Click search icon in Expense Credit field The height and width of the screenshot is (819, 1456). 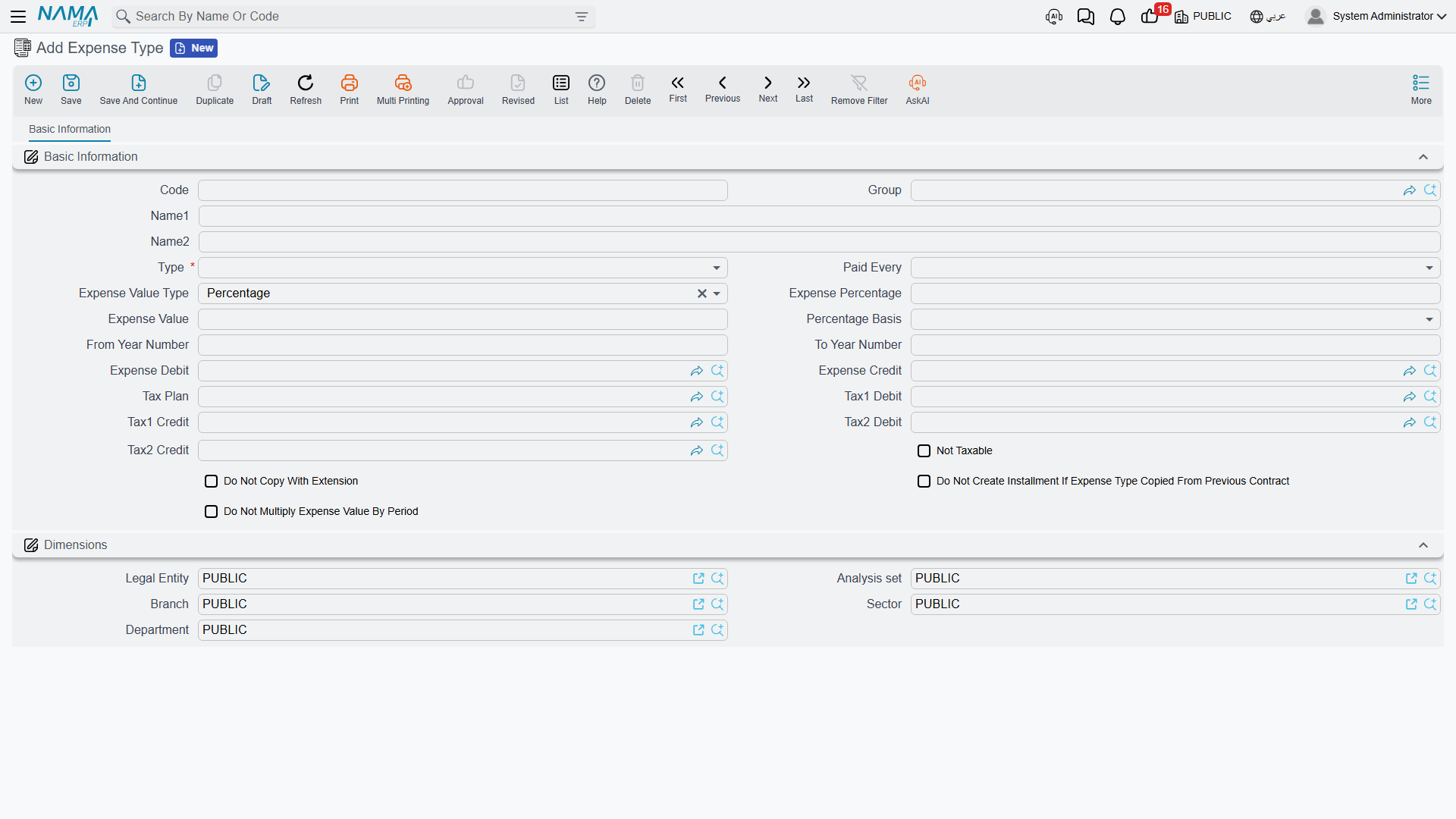pyautogui.click(x=1430, y=371)
